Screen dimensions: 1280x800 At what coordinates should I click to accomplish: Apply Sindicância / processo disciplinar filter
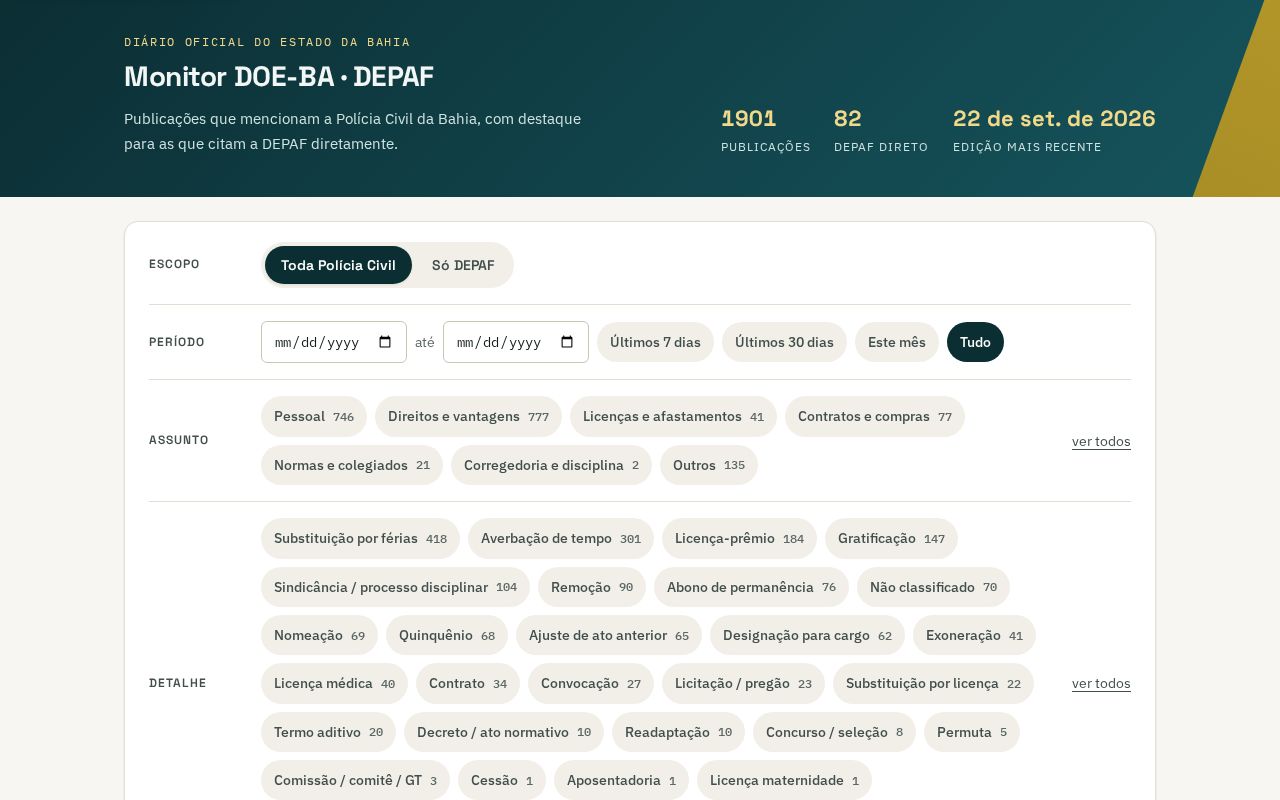395,587
